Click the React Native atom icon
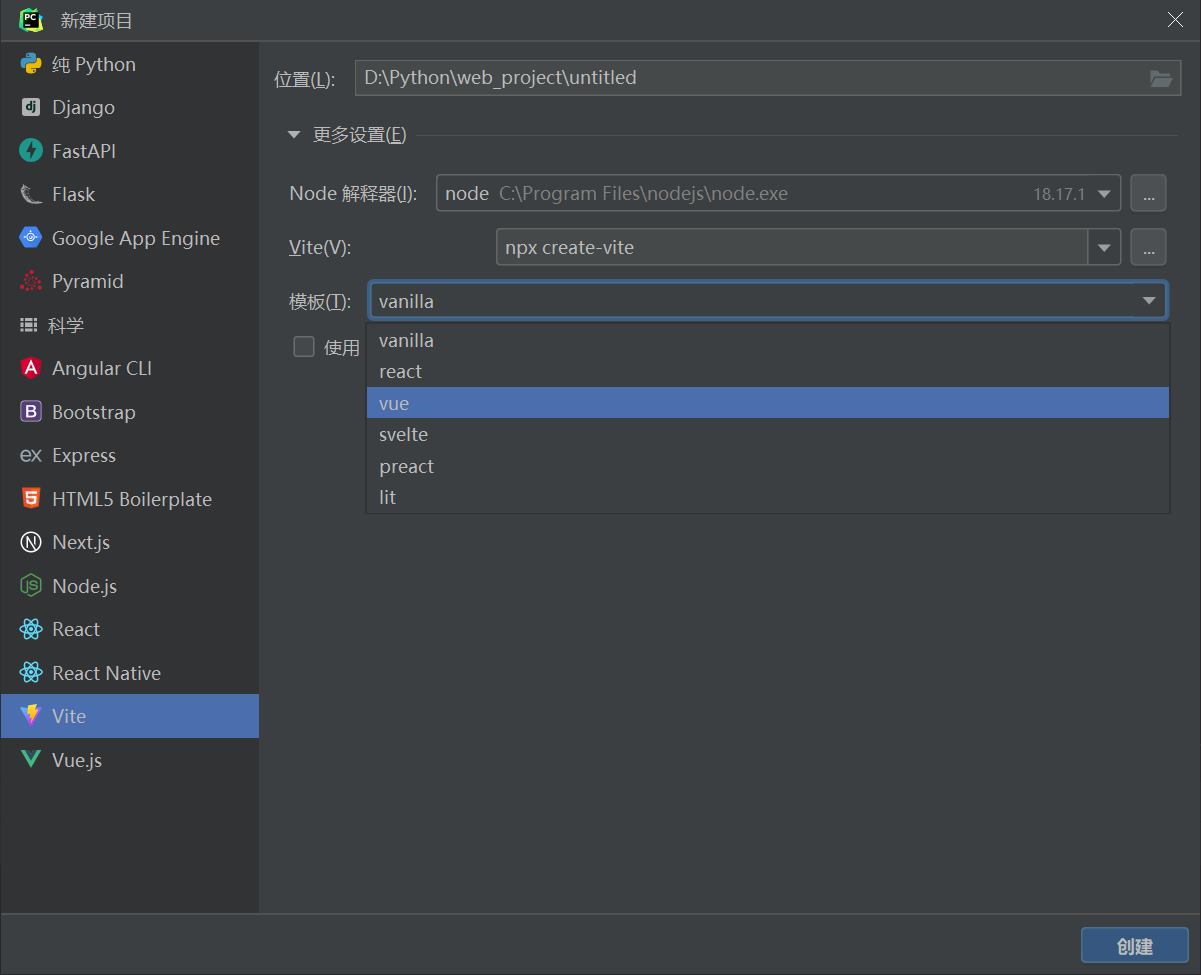Screen dimensions: 1201x975 point(31,673)
